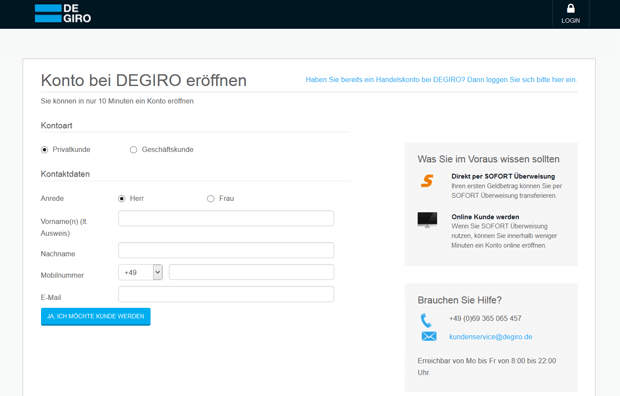The width and height of the screenshot is (620, 396).
Task: Click 'Online Kunde werden' heading
Action: [x=485, y=217]
